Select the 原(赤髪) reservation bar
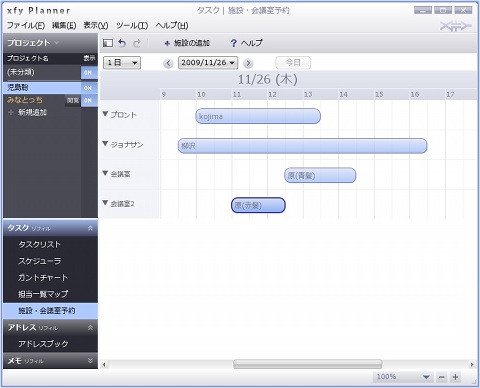 258,205
